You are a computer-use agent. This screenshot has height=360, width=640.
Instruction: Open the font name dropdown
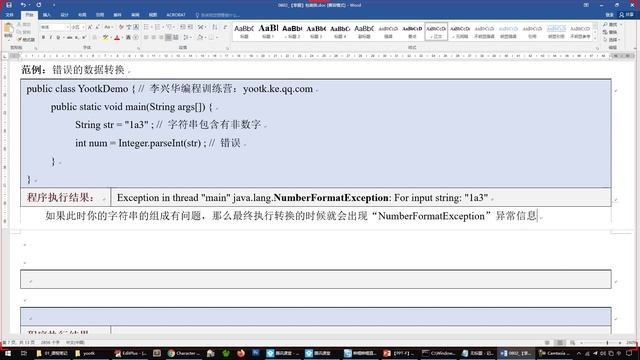click(67, 27)
